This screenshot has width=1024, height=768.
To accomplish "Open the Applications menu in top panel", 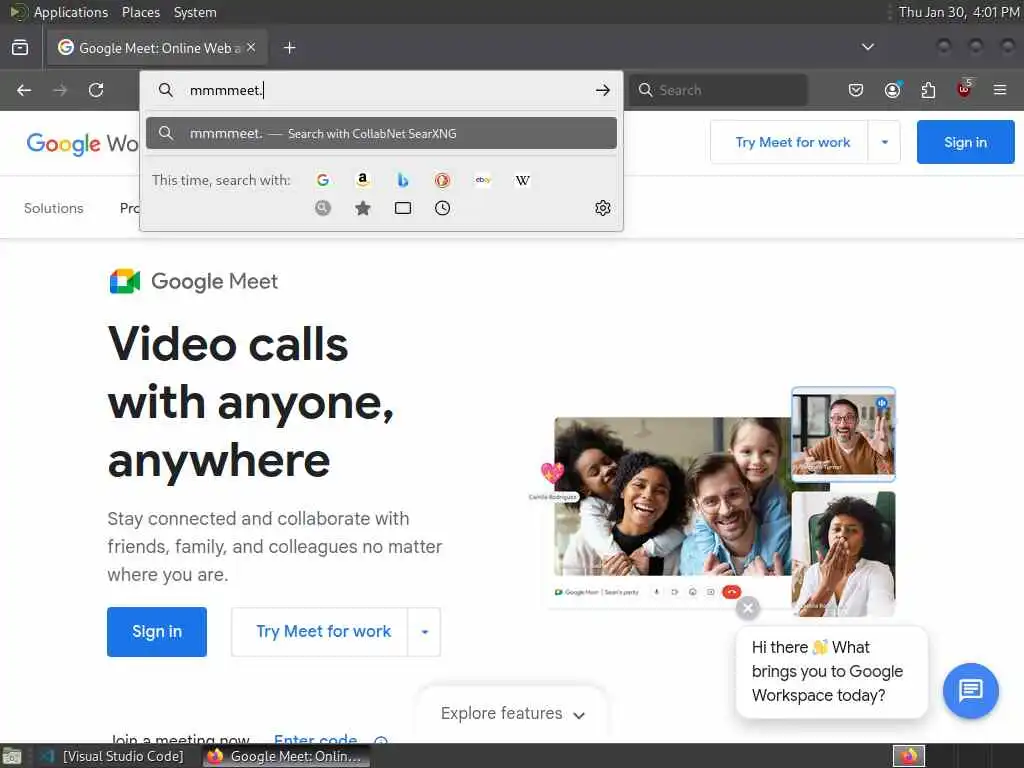I will point(71,12).
